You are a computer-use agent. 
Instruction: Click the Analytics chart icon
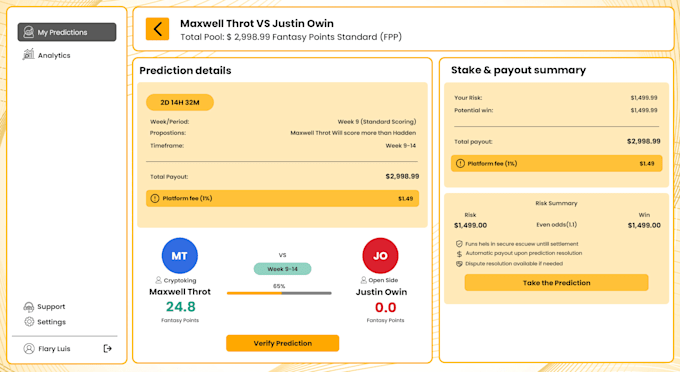pyautogui.click(x=29, y=55)
